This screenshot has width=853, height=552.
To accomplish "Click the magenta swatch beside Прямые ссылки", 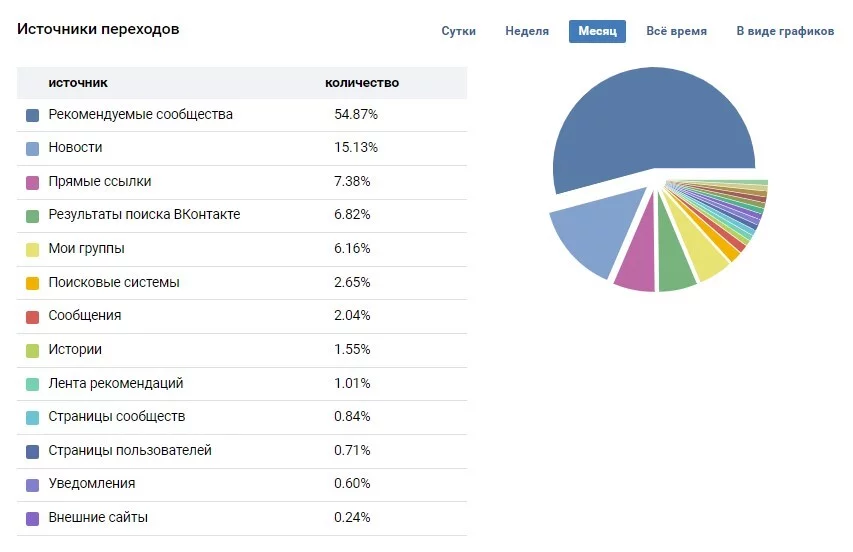I will pos(33,182).
